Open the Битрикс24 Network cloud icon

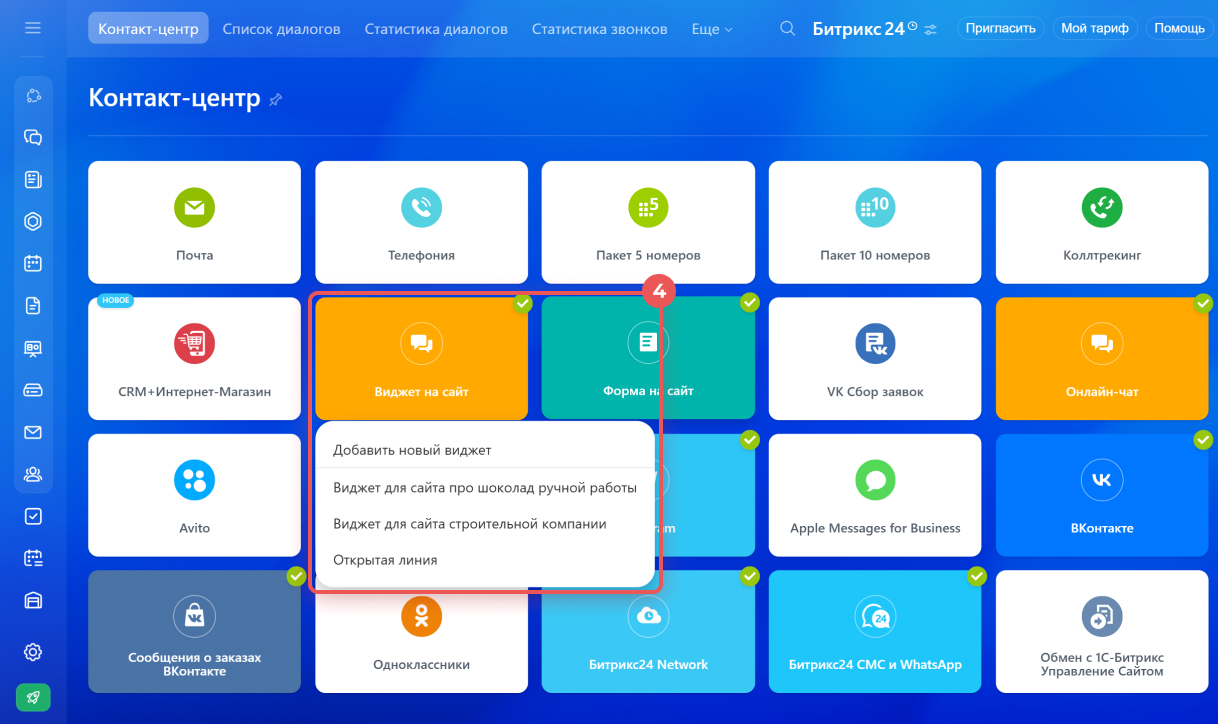coord(648,616)
